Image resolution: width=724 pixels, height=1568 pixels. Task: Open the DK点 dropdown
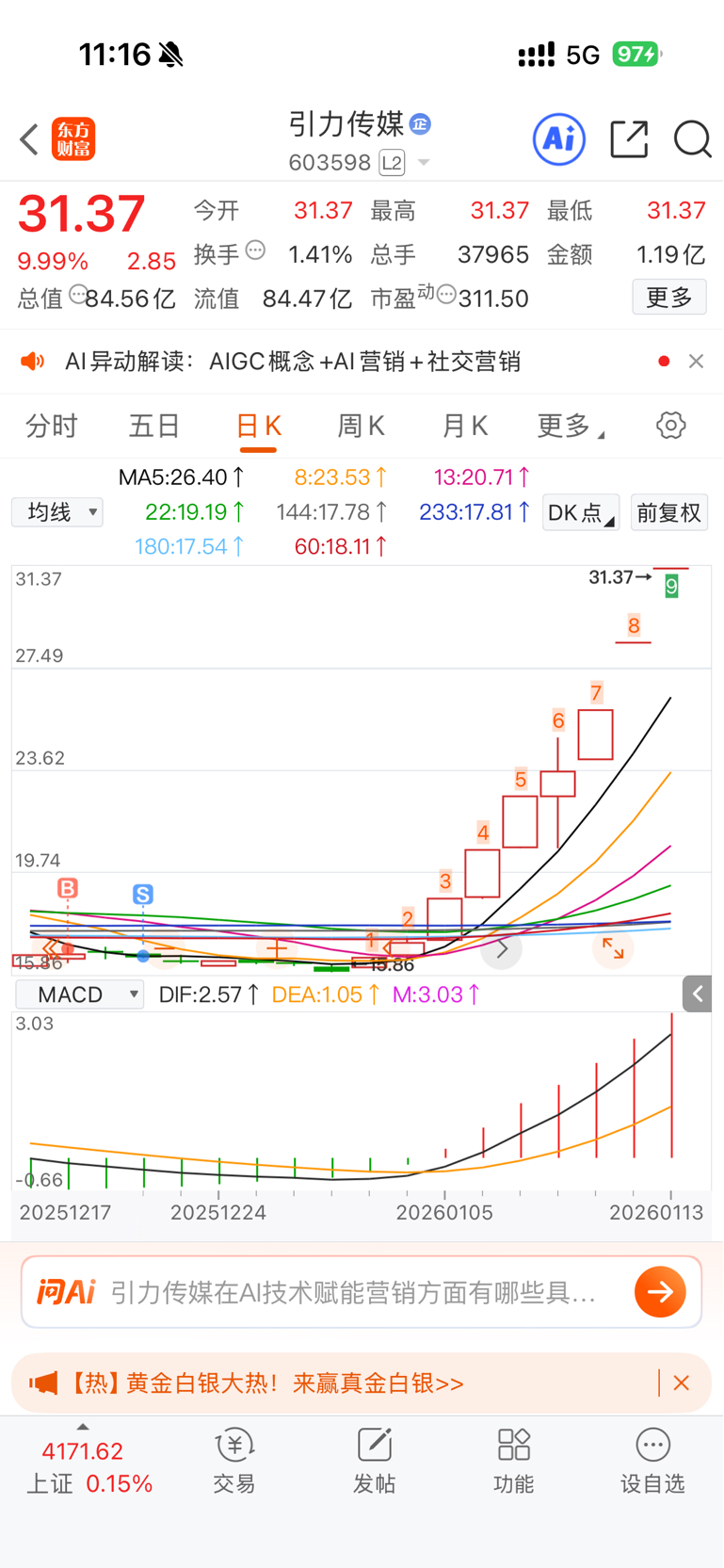(x=581, y=512)
